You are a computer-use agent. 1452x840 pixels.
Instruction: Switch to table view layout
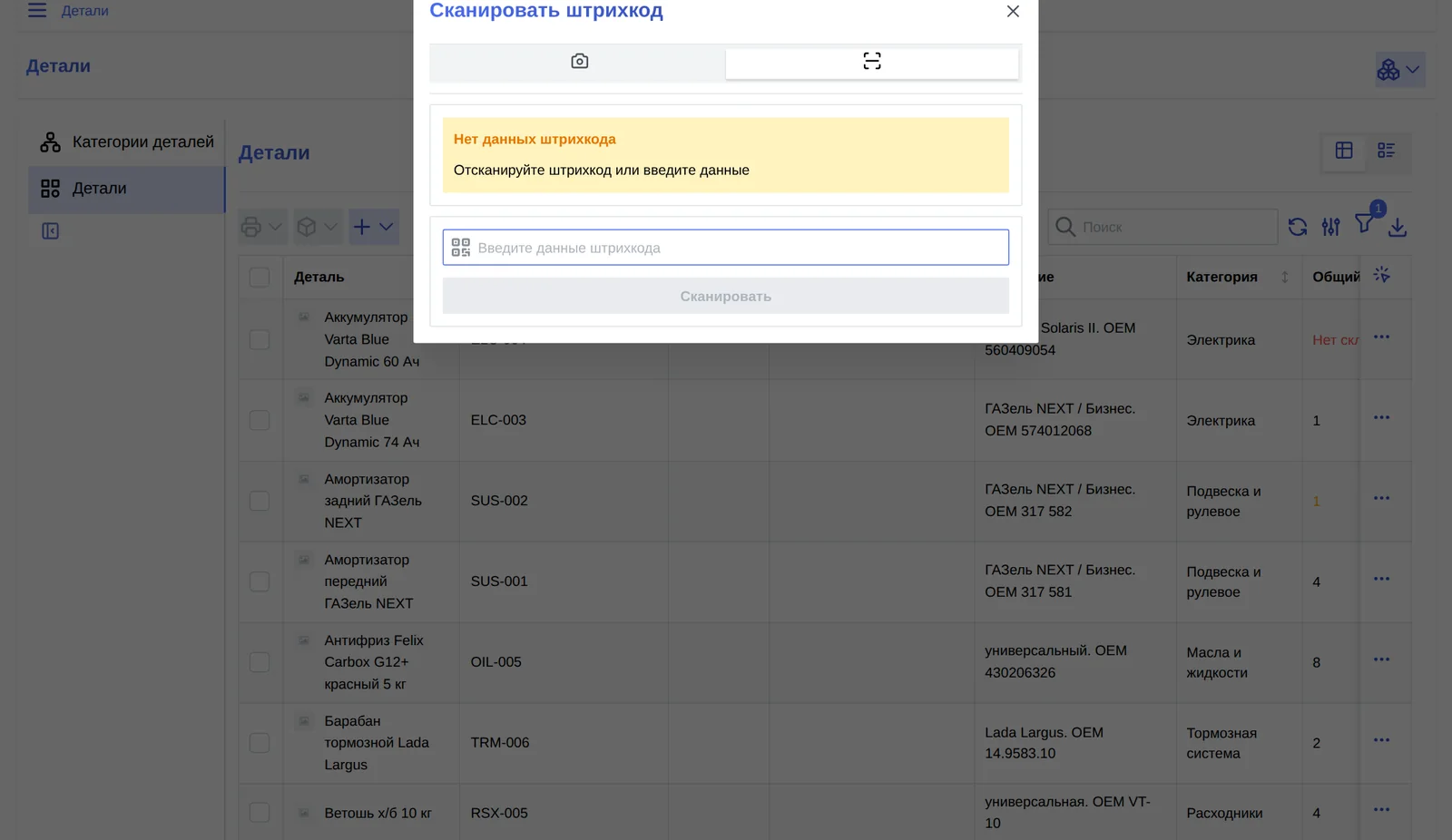1344,151
